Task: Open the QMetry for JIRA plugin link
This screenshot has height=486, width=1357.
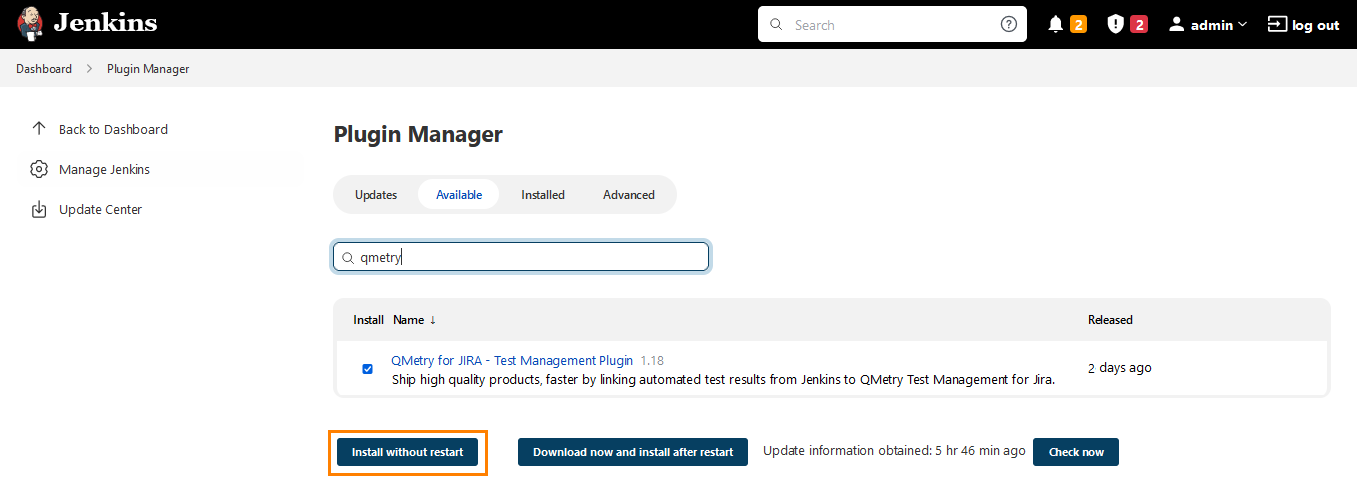Action: point(512,360)
